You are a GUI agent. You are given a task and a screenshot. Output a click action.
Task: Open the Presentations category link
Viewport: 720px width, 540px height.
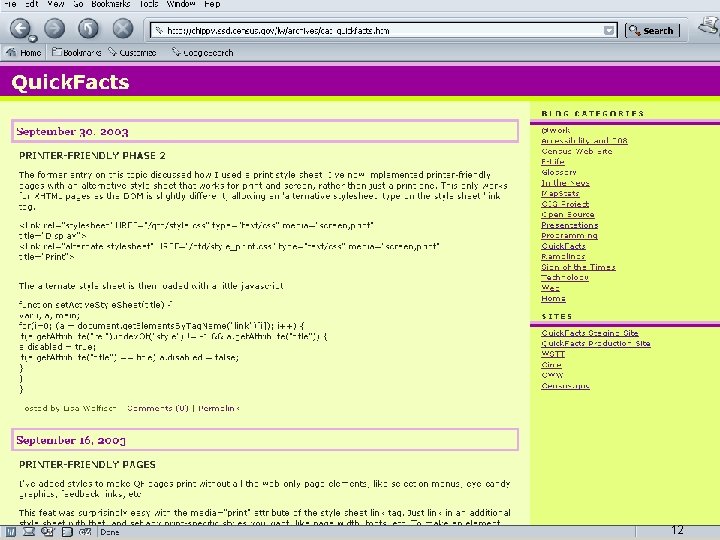[x=569, y=225]
